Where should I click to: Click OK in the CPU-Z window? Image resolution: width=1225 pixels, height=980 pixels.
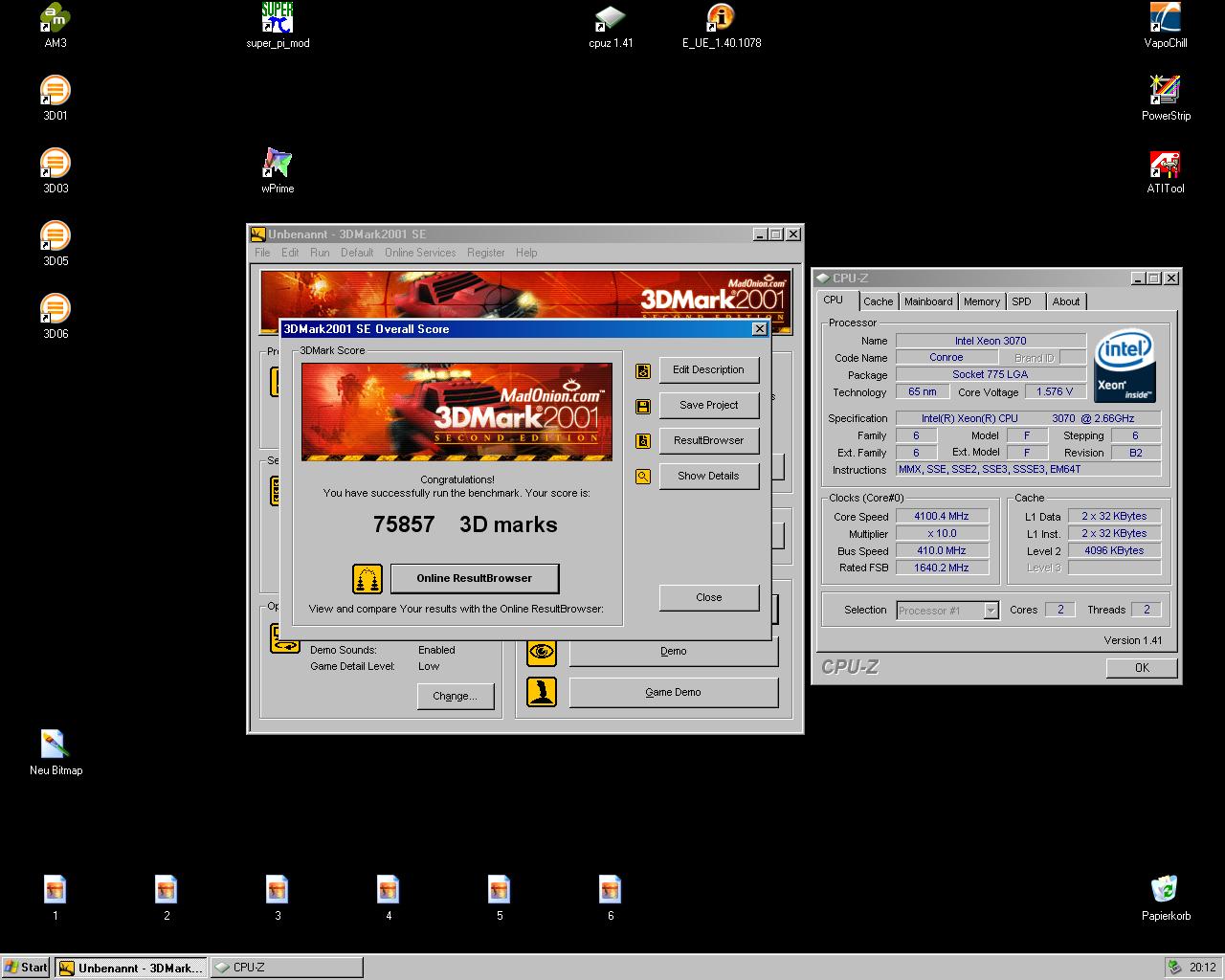1142,668
